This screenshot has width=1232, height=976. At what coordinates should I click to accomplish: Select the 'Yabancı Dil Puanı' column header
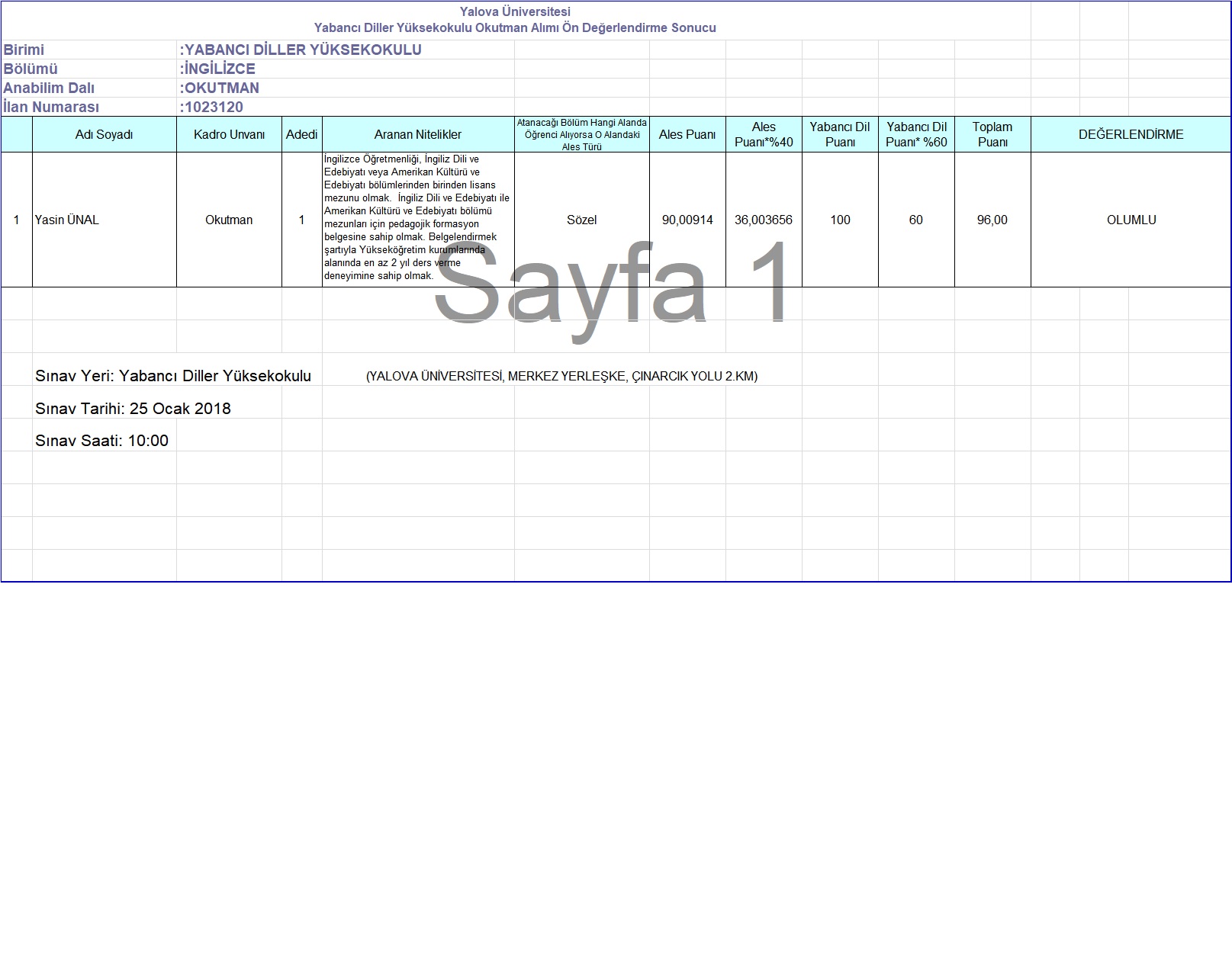(x=840, y=134)
